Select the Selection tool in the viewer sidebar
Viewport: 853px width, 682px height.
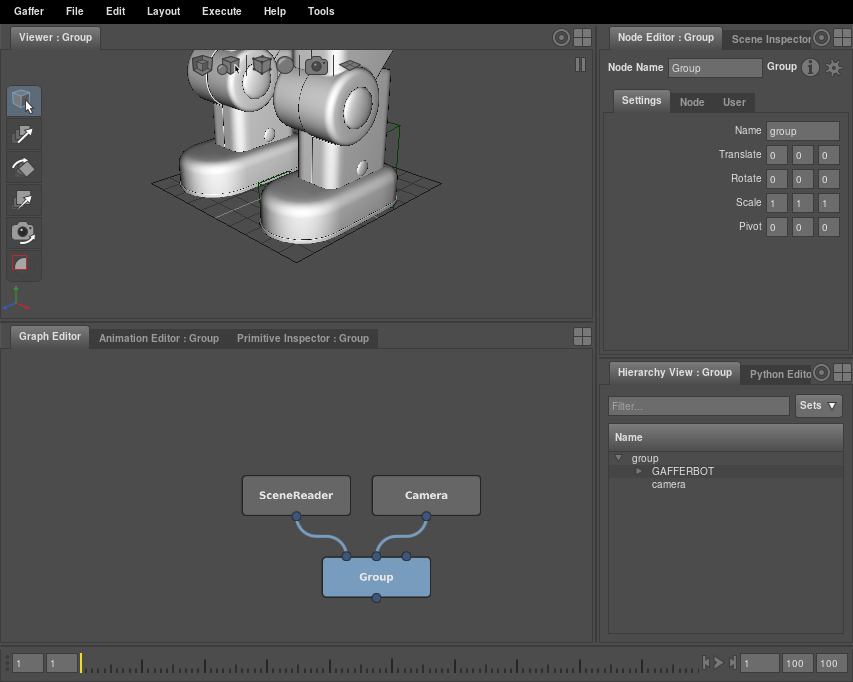(23, 101)
